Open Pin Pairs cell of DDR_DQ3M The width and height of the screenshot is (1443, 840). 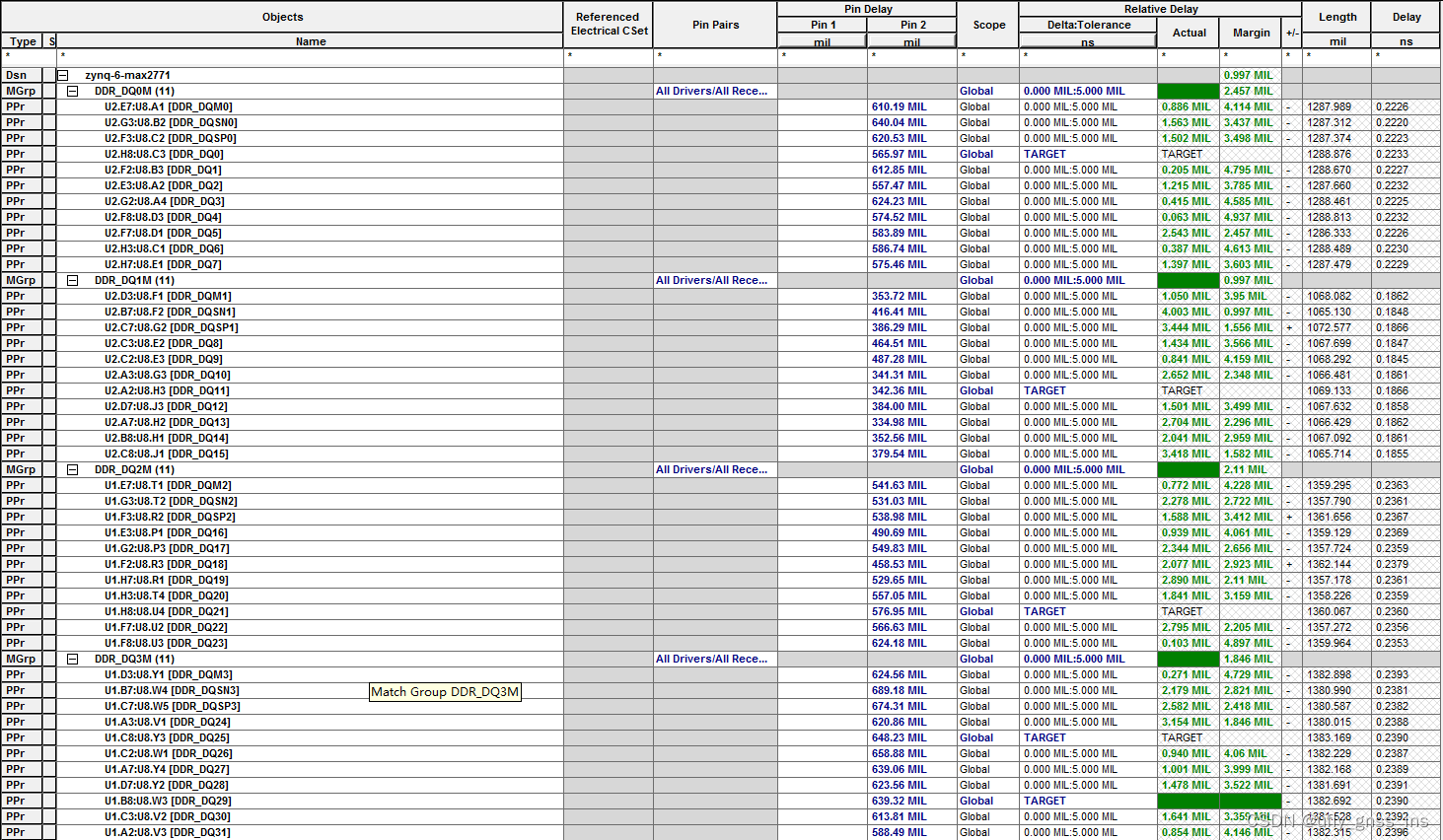pos(715,659)
